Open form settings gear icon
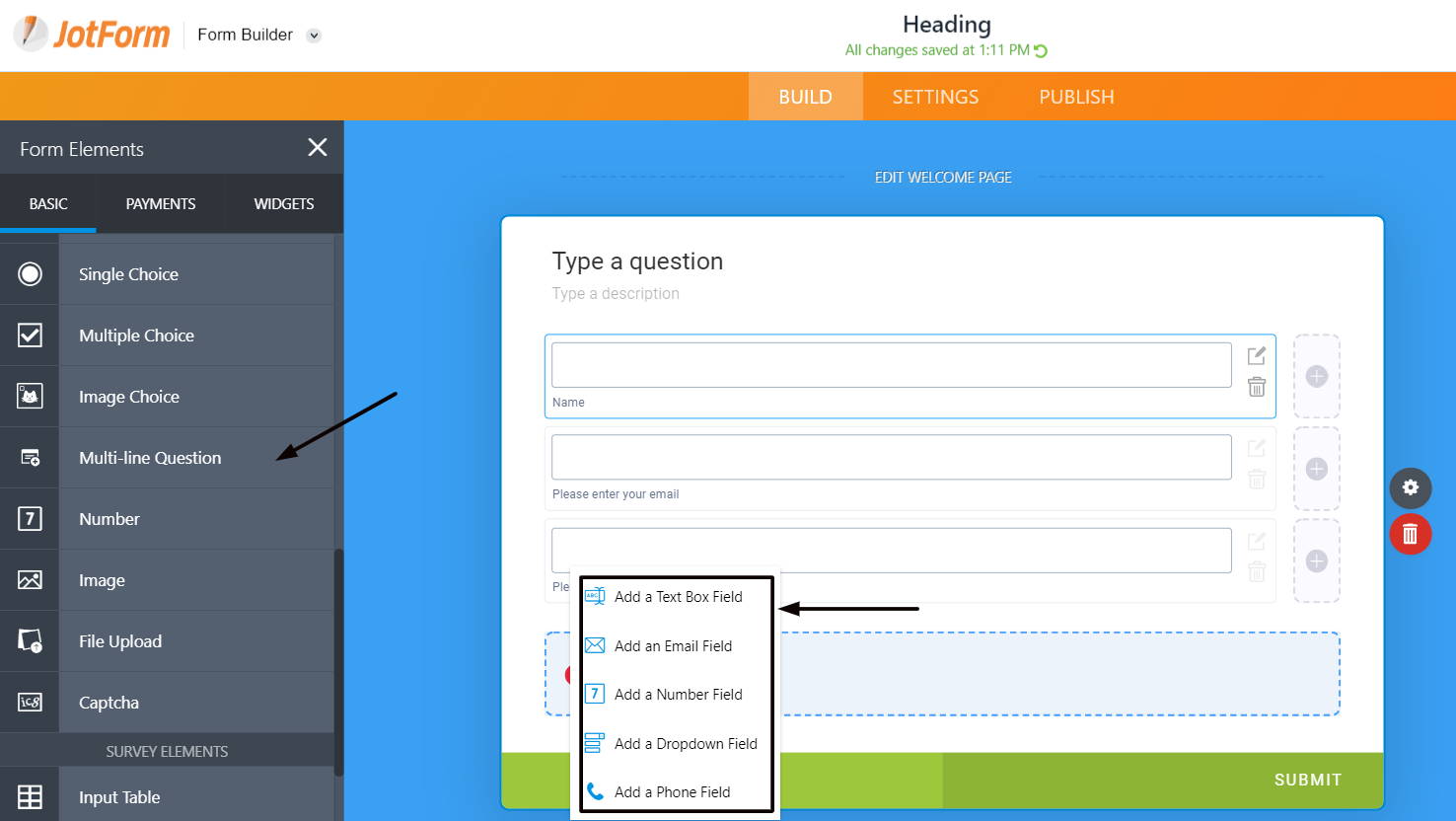The height and width of the screenshot is (821, 1456). click(x=1410, y=487)
